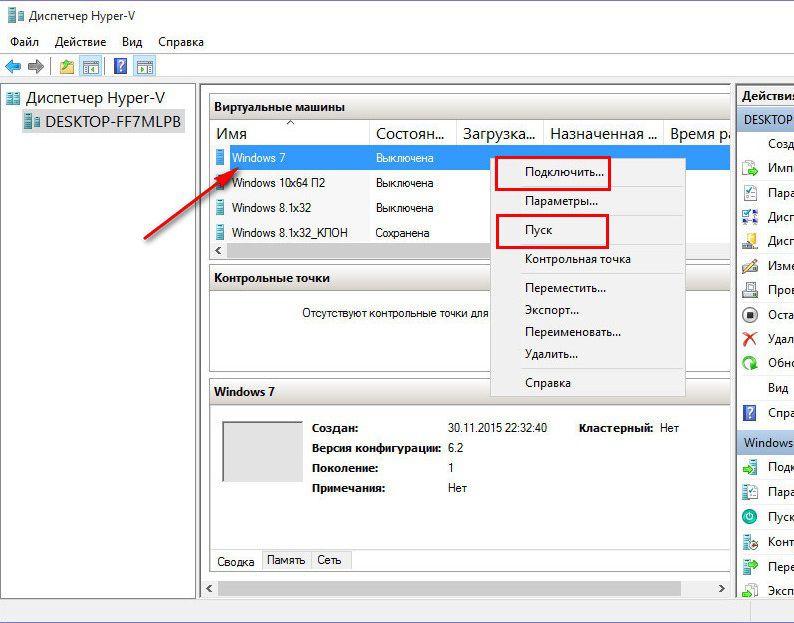Click the stop service icon in Actions pane
This screenshot has height=623, width=794.
[x=749, y=315]
